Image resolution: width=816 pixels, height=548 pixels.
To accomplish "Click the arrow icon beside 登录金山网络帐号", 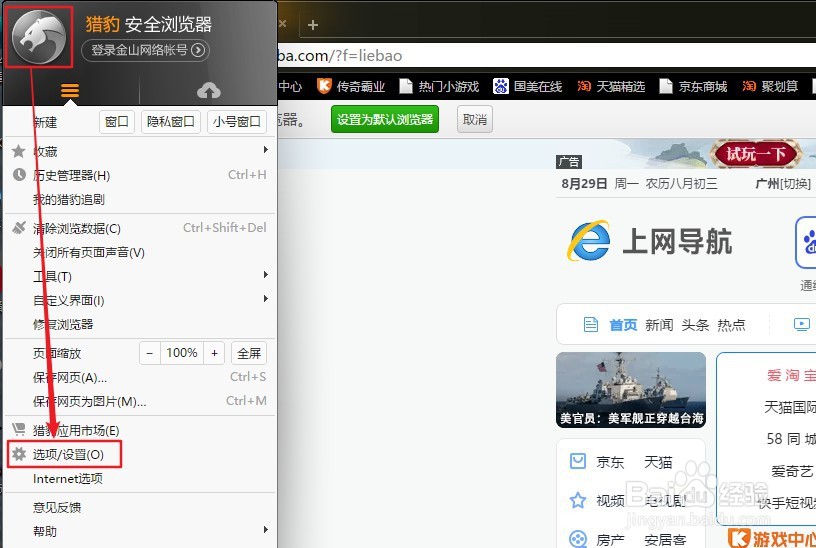I will [198, 50].
